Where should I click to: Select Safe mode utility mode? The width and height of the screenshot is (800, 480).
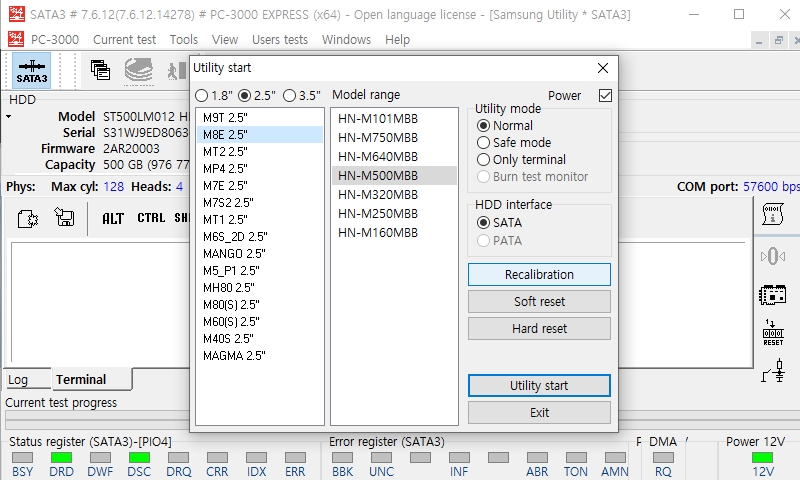coord(483,142)
